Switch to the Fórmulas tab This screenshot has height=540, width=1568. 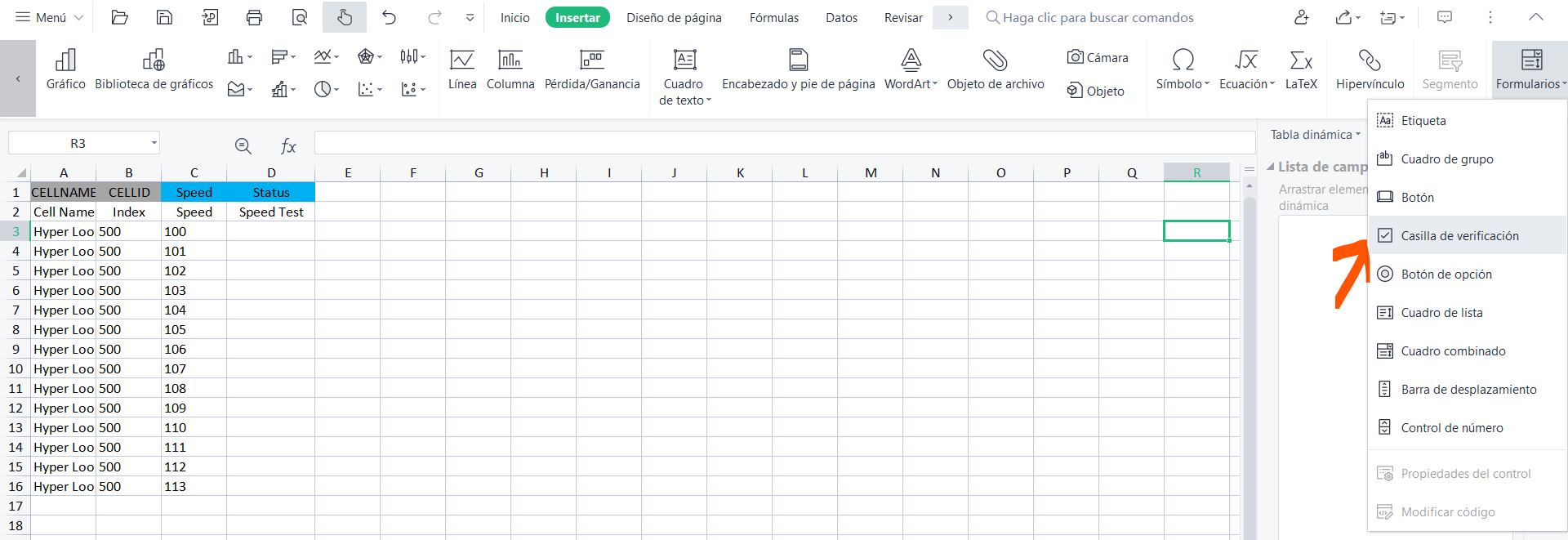coord(773,18)
